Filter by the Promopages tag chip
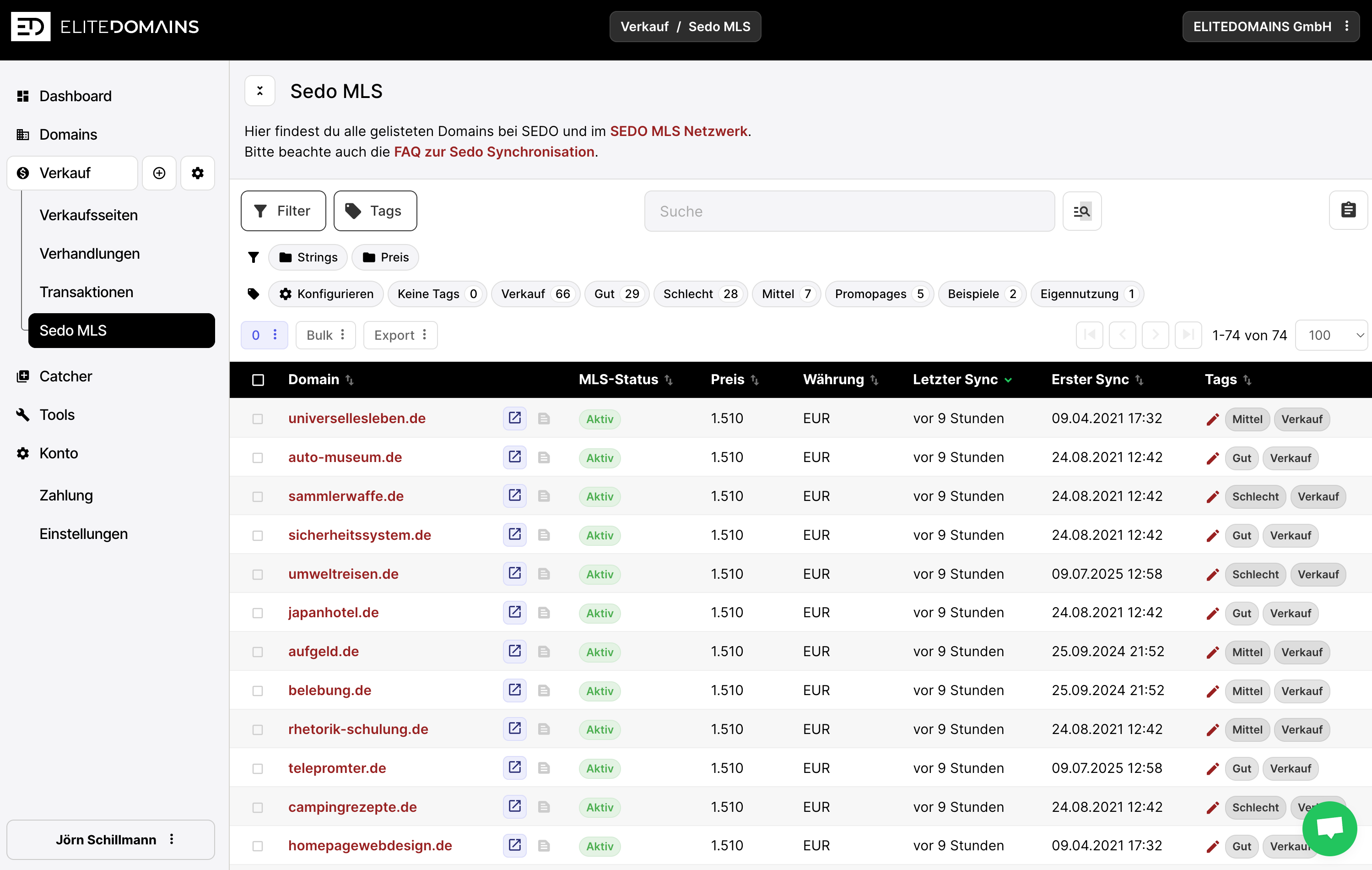This screenshot has width=1372, height=870. pos(879,294)
